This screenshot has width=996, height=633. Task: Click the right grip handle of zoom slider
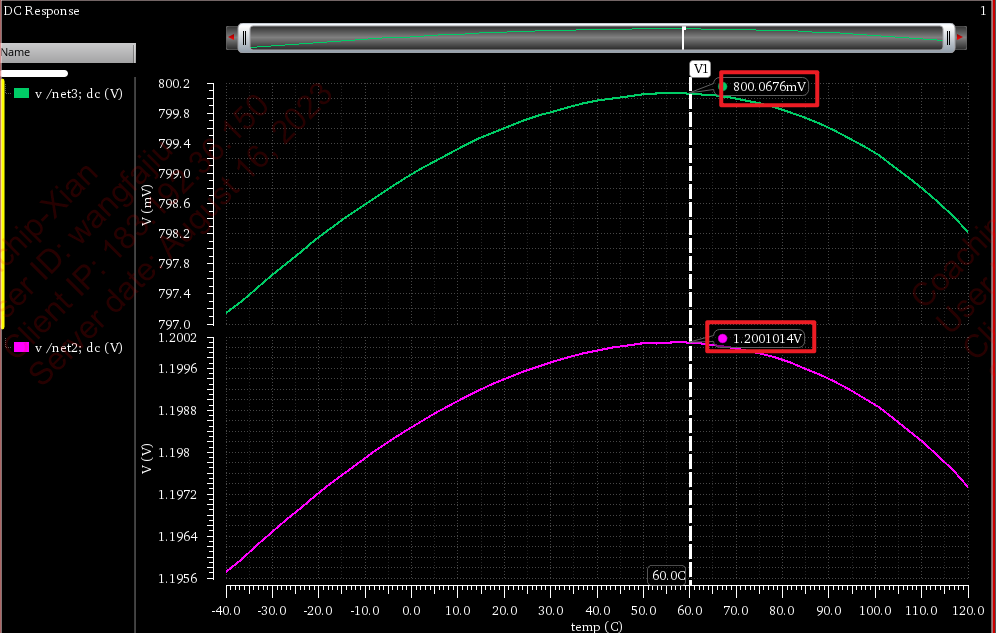[948, 38]
